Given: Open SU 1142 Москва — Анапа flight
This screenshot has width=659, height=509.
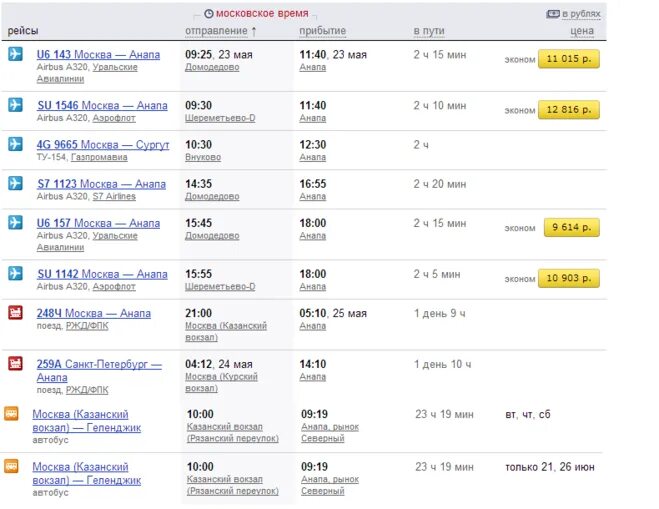Looking at the screenshot, I should 102,274.
